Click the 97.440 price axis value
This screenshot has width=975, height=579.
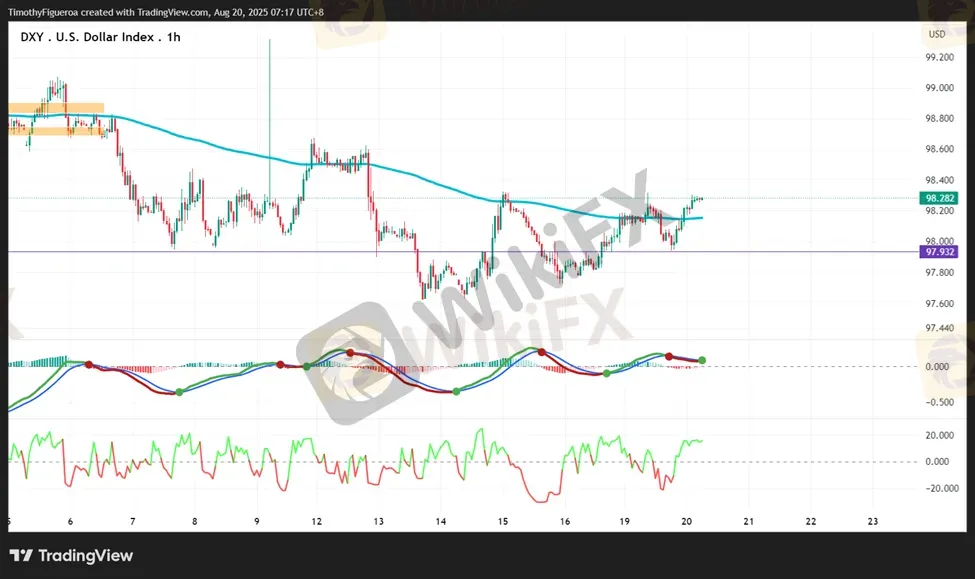pyautogui.click(x=939, y=328)
